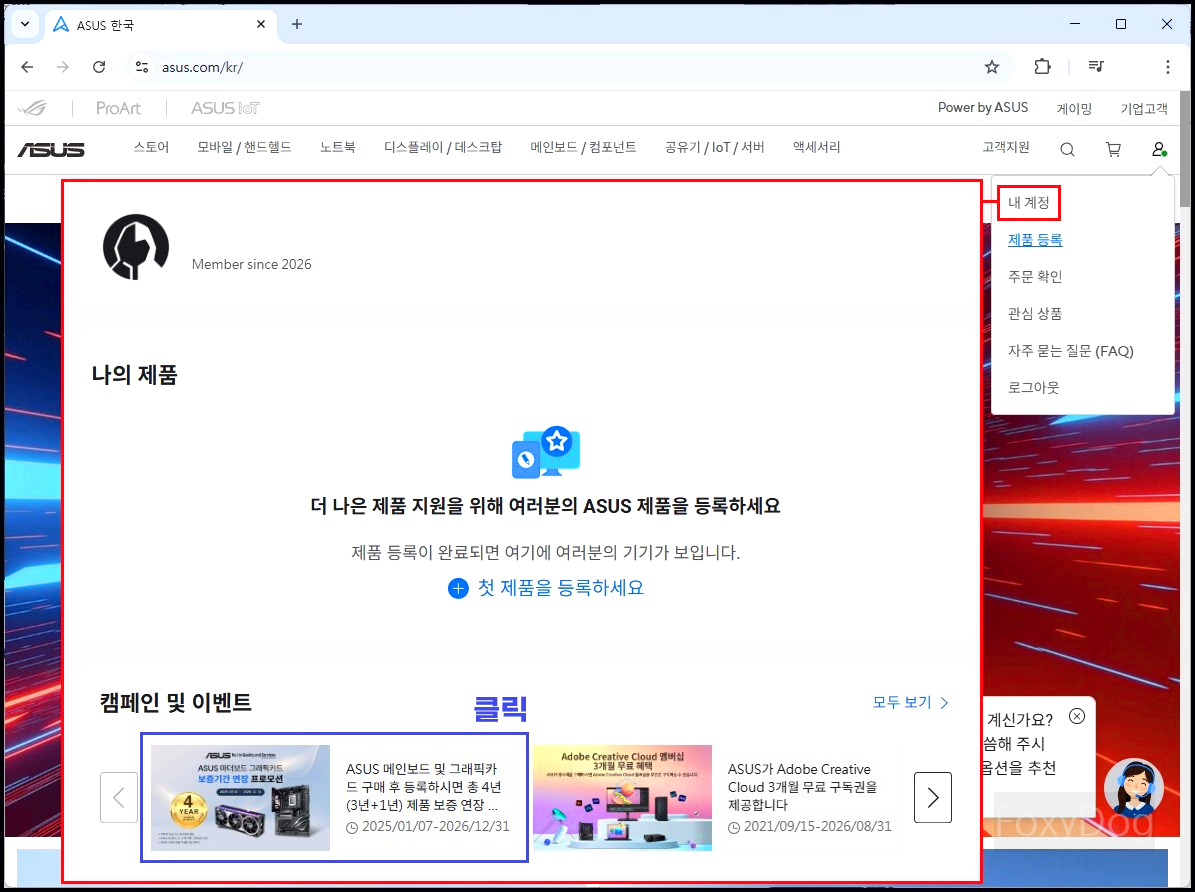Open the 메인보드 / 컴포넌트 menu
The width and height of the screenshot is (1195, 892).
pos(583,147)
